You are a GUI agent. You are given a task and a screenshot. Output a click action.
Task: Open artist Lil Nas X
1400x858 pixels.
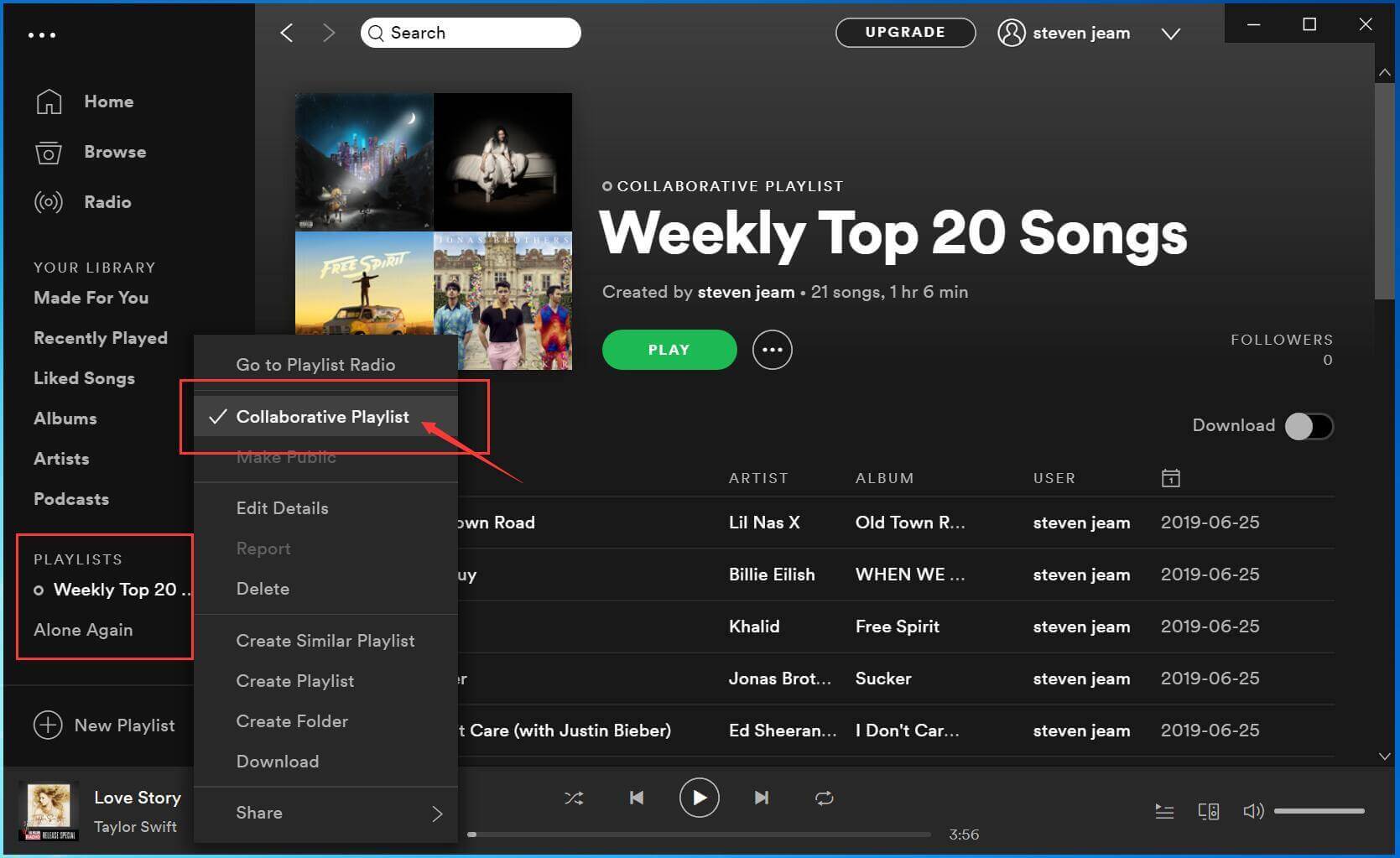tap(764, 523)
